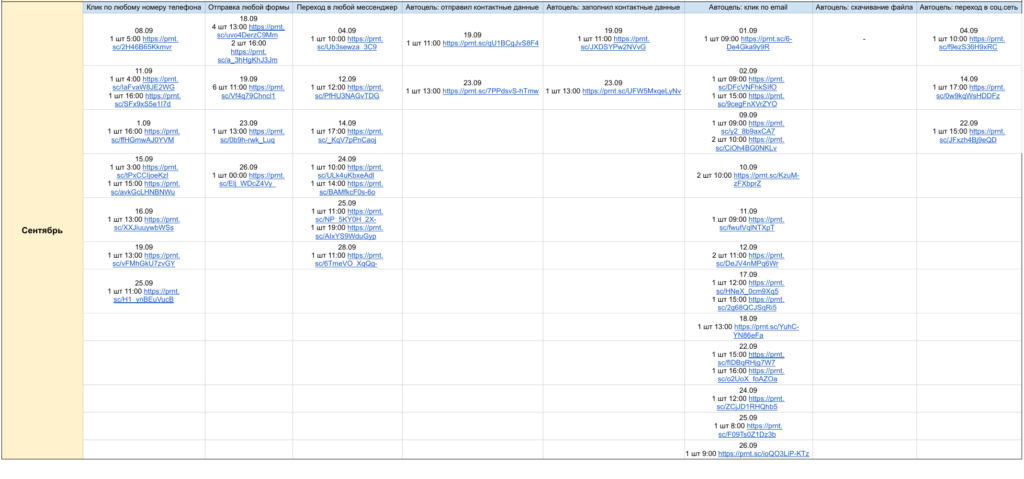Open the prnt.sc/YuhC-YN86eFa link under 18.09

pyautogui.click(x=761, y=331)
